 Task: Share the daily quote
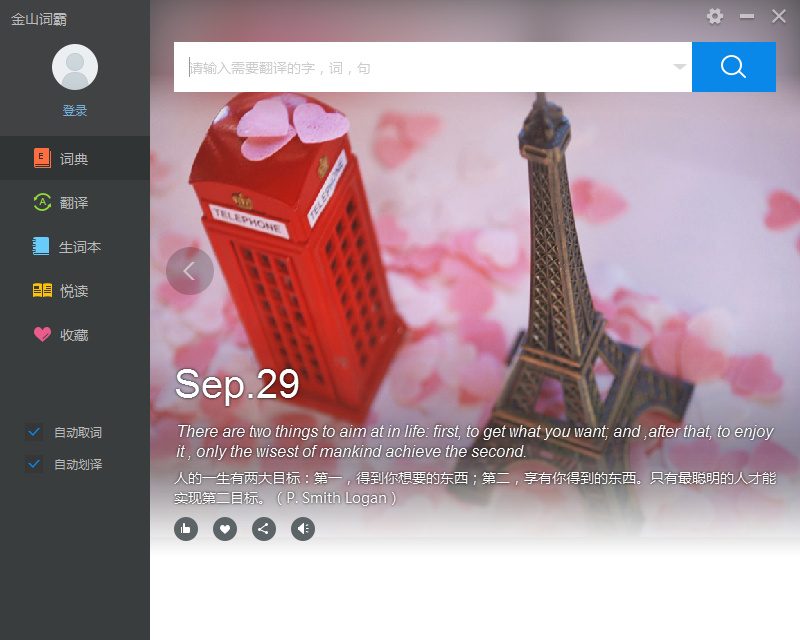[264, 529]
